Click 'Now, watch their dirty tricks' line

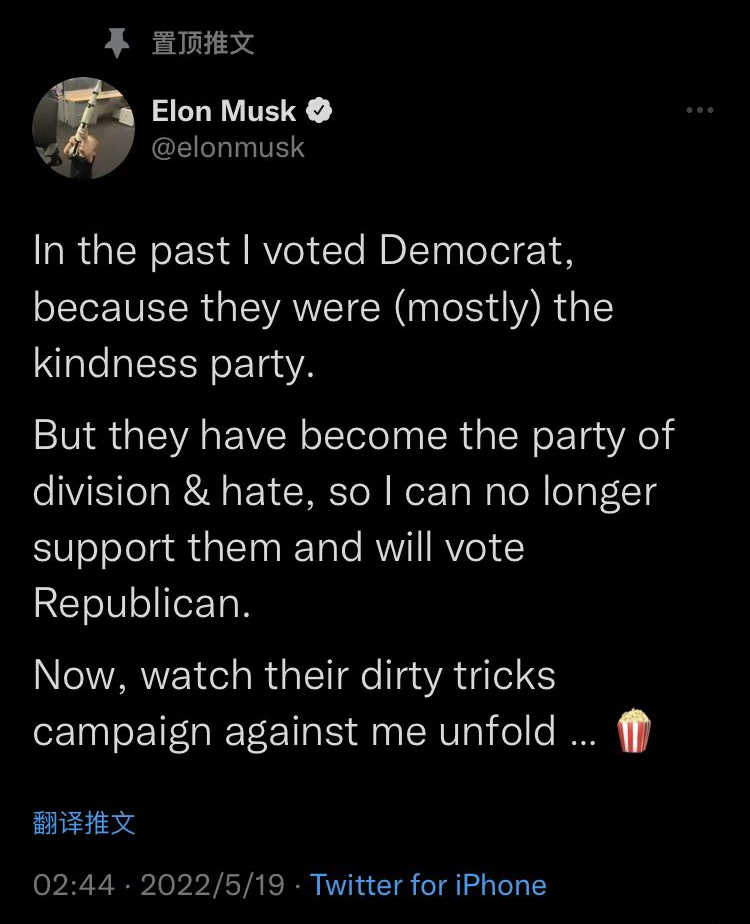(295, 675)
